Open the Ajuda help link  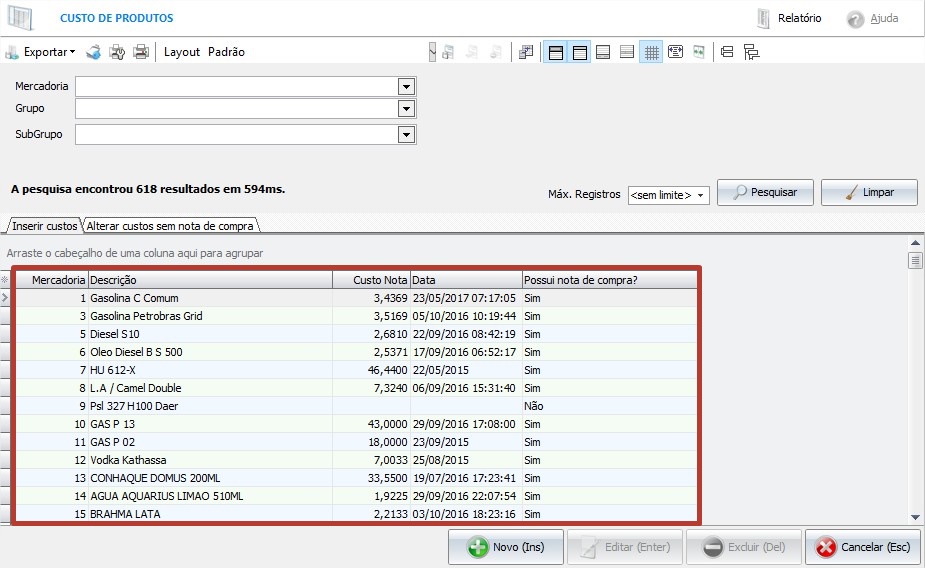884,18
